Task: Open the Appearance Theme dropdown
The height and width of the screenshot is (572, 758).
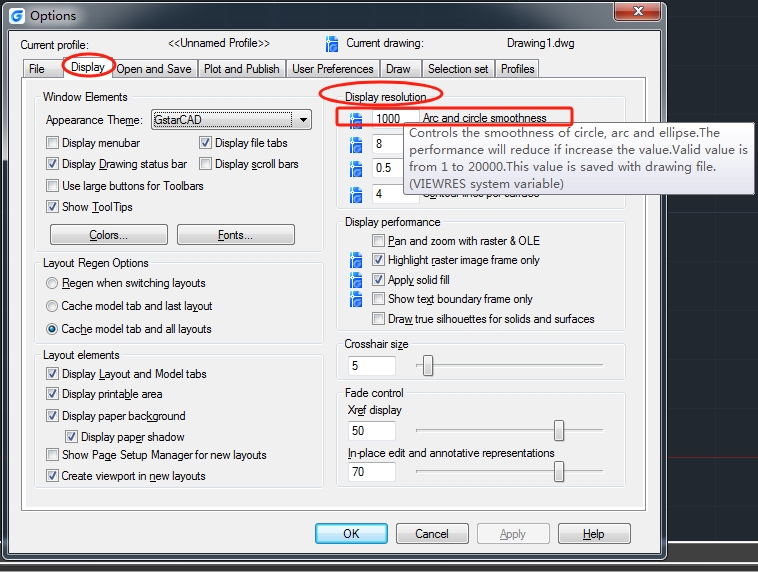Action: (x=304, y=120)
